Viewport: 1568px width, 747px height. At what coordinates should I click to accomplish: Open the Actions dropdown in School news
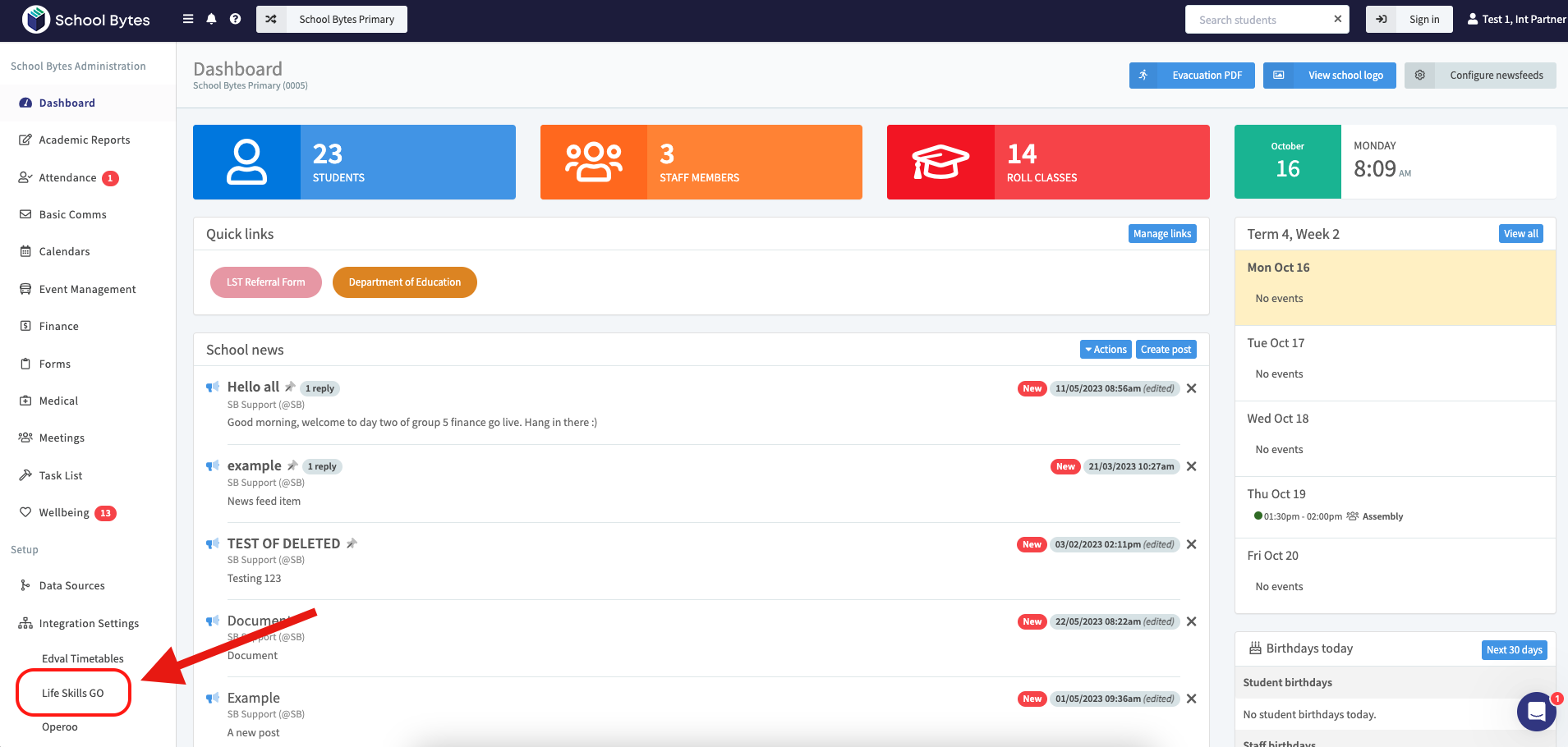tap(1105, 350)
